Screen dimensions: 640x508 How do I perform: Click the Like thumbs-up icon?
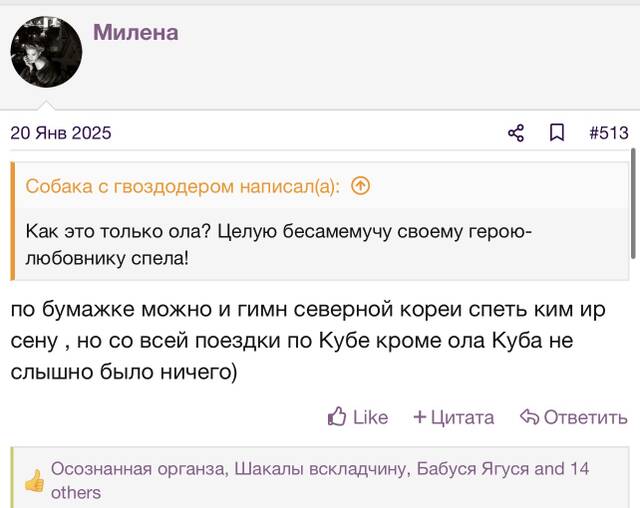point(337,417)
